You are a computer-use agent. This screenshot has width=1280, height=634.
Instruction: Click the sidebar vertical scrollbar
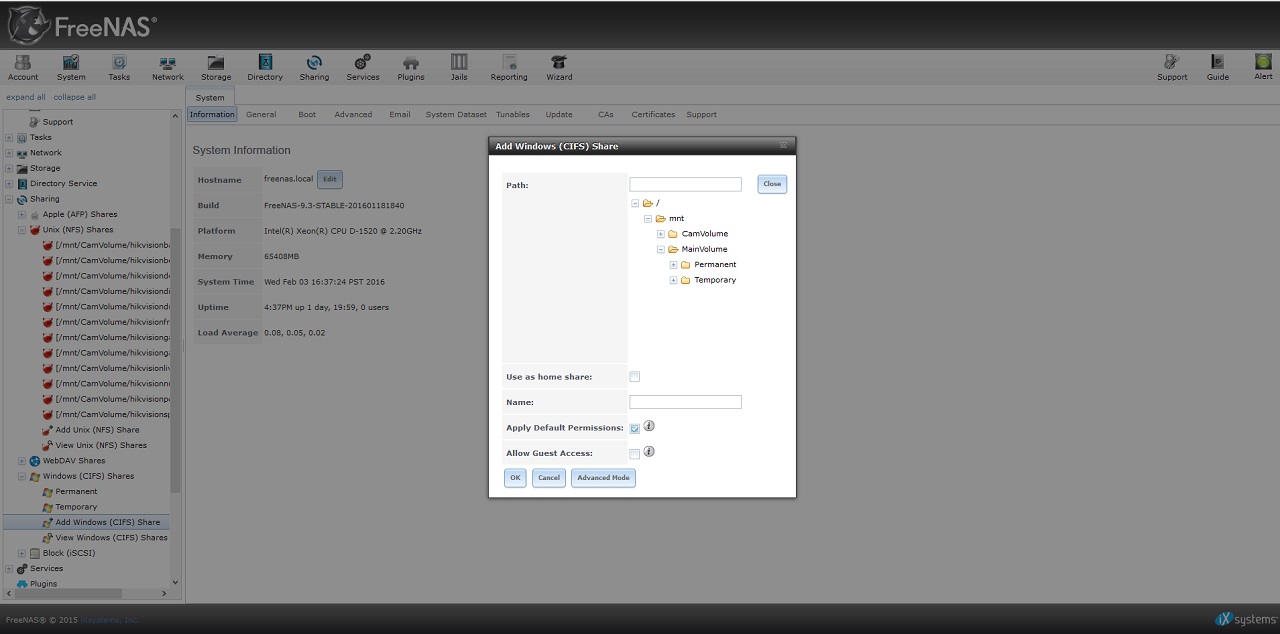tap(176, 360)
